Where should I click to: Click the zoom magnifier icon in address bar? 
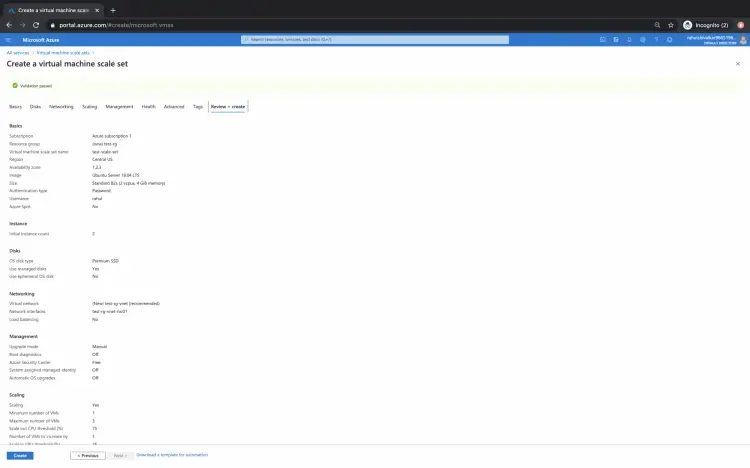point(656,25)
